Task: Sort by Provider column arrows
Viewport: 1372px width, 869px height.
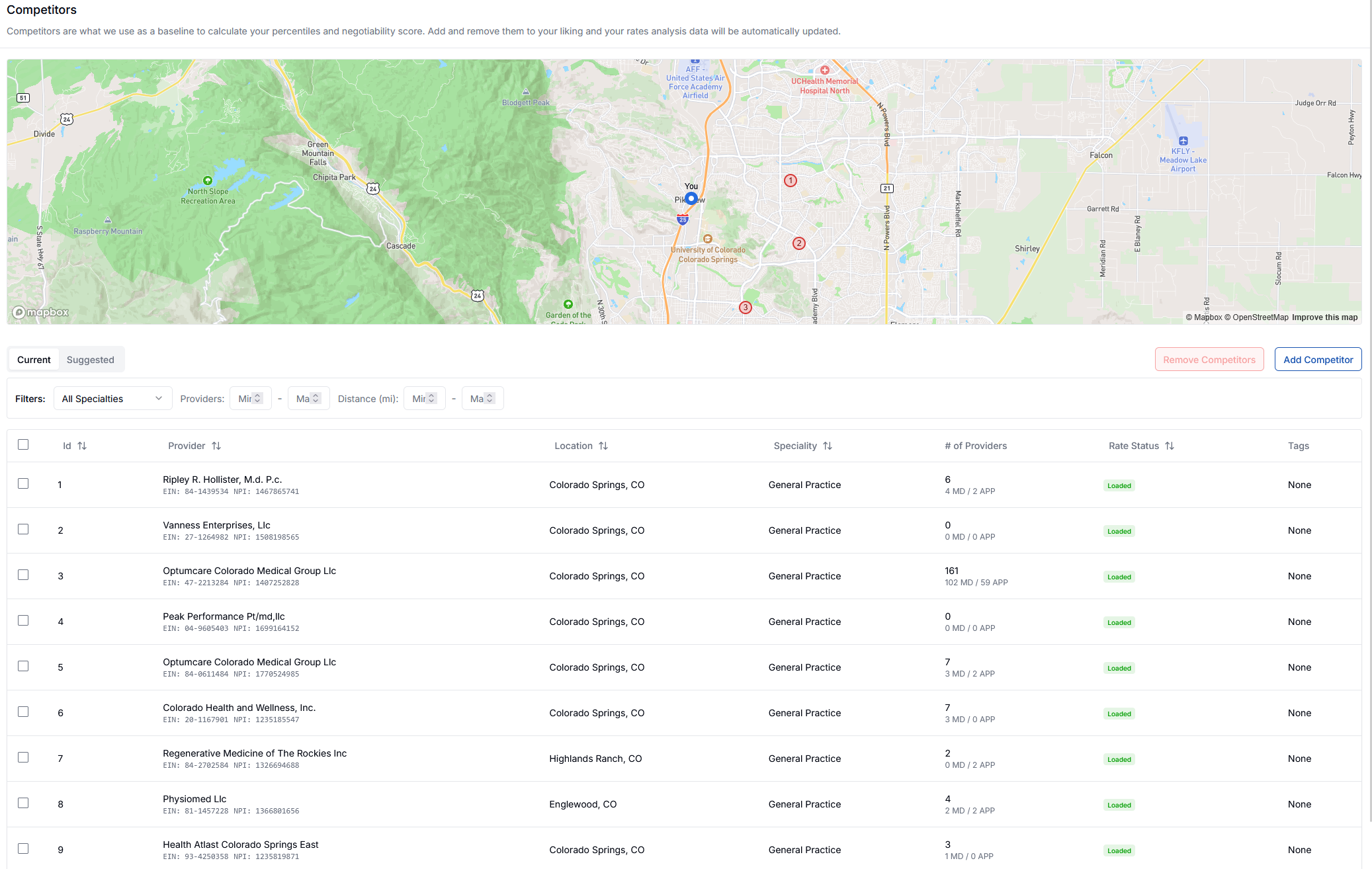Action: coord(216,446)
